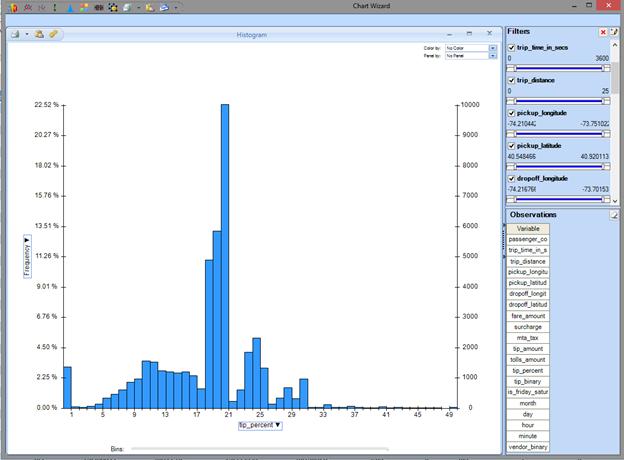This screenshot has height=460, width=624.
Task: Toggle the trip_distance filter checkbox
Action: (512, 79)
